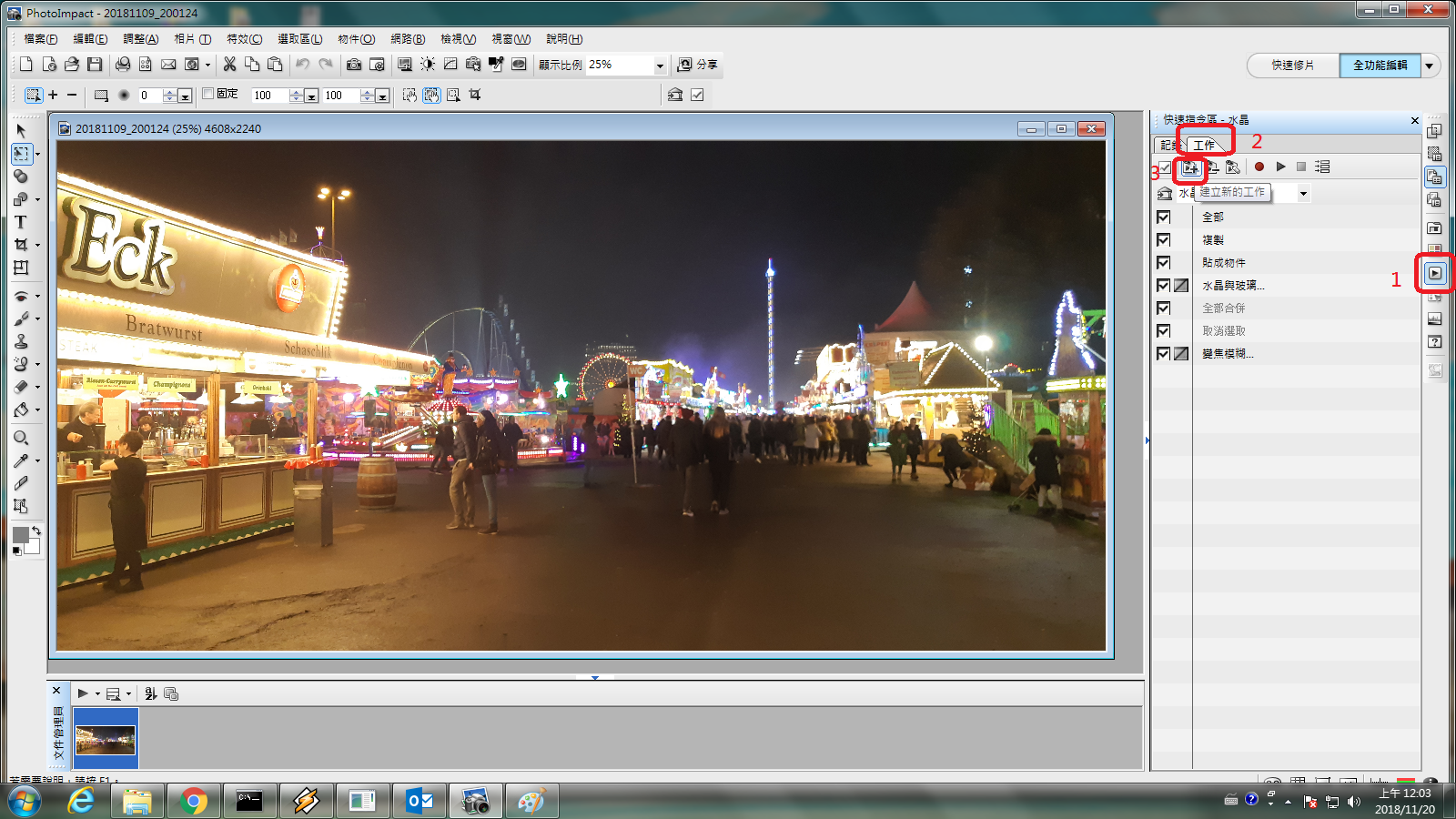
Task: Switch to the 工作 tab
Action: pos(1204,145)
